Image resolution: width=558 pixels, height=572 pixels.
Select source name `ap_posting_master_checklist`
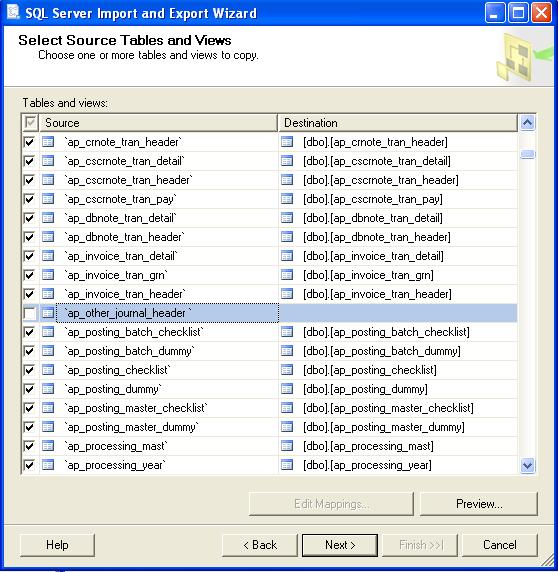point(136,407)
